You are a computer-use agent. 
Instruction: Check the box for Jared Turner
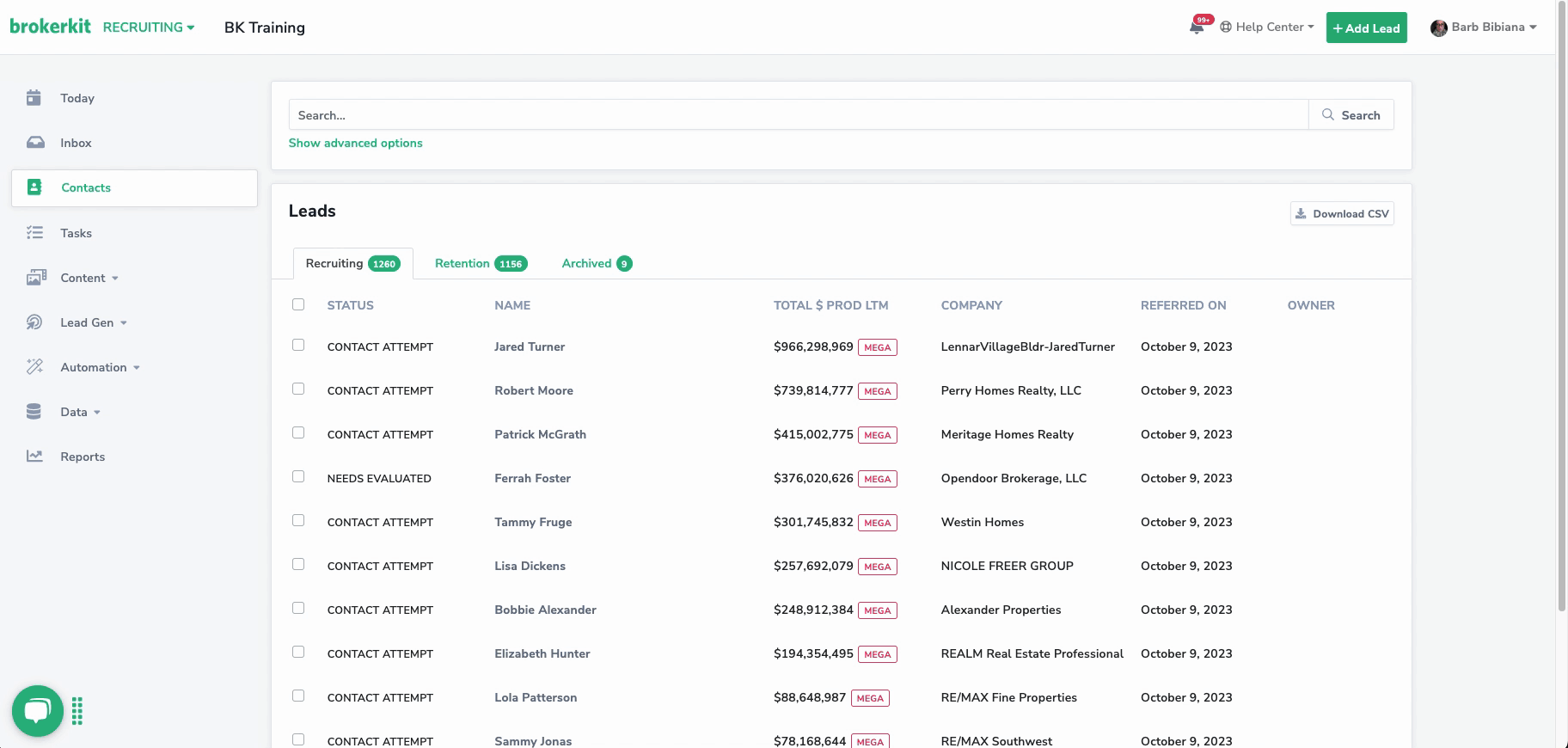298,345
